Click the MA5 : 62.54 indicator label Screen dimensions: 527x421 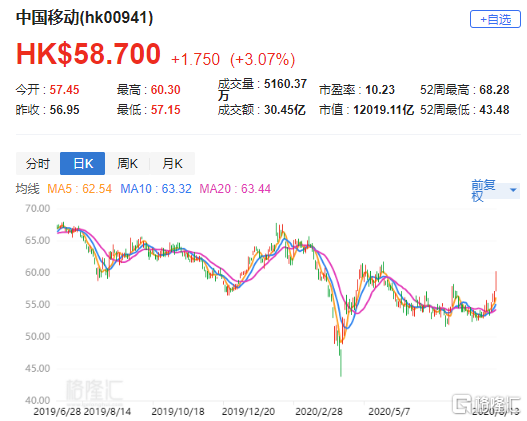(79, 189)
